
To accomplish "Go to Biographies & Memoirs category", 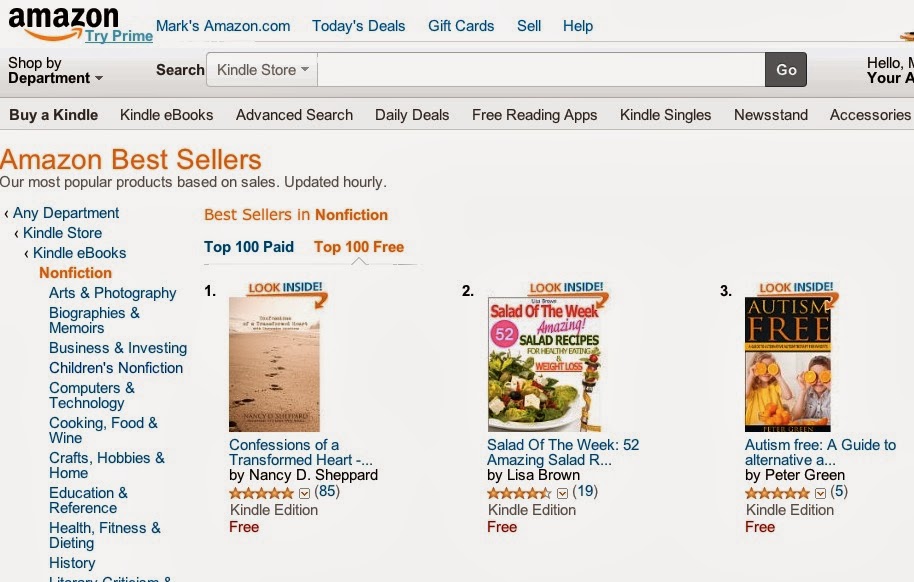I will click(x=95, y=320).
